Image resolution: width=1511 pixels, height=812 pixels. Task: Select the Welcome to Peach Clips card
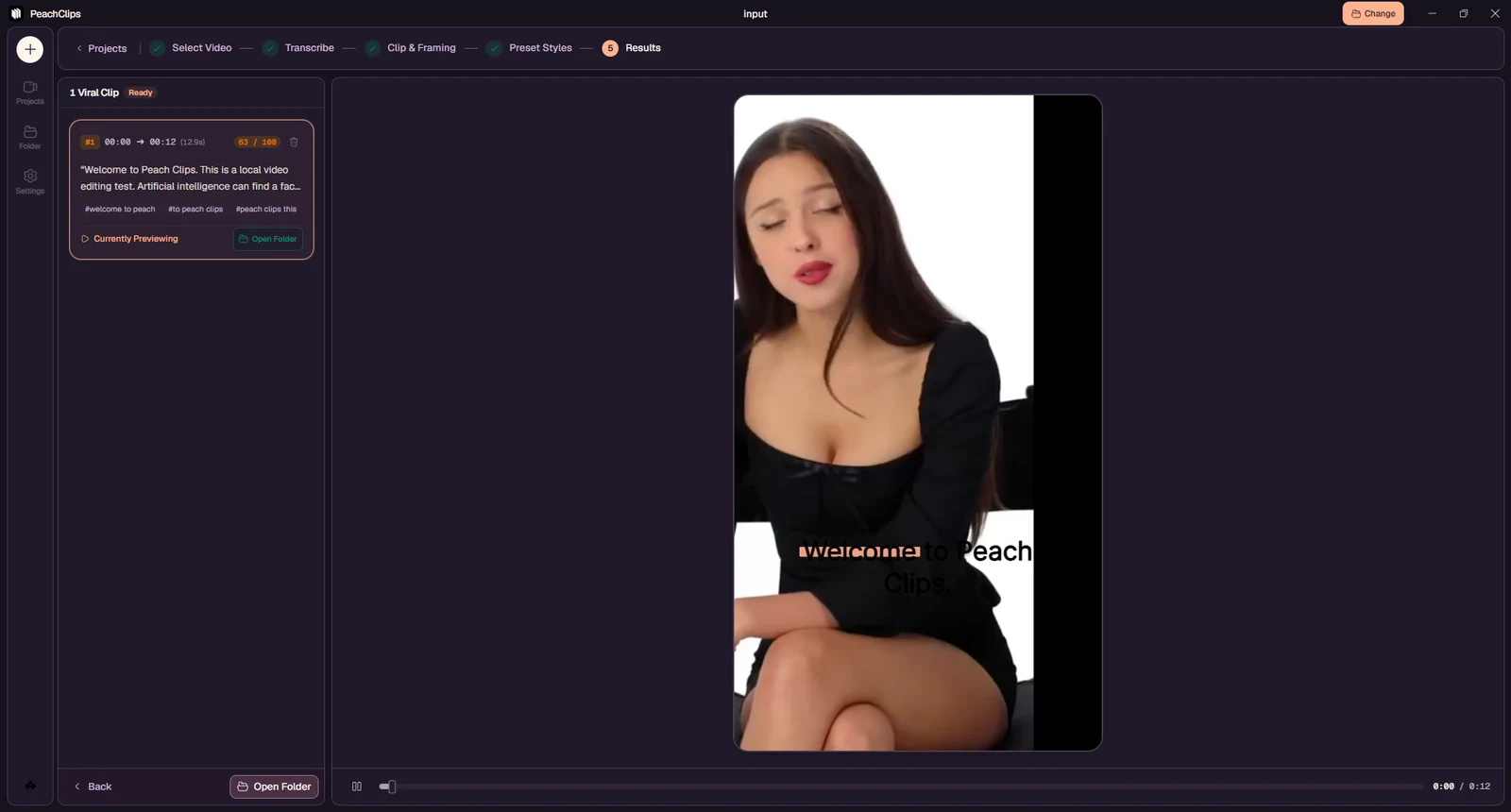click(192, 190)
